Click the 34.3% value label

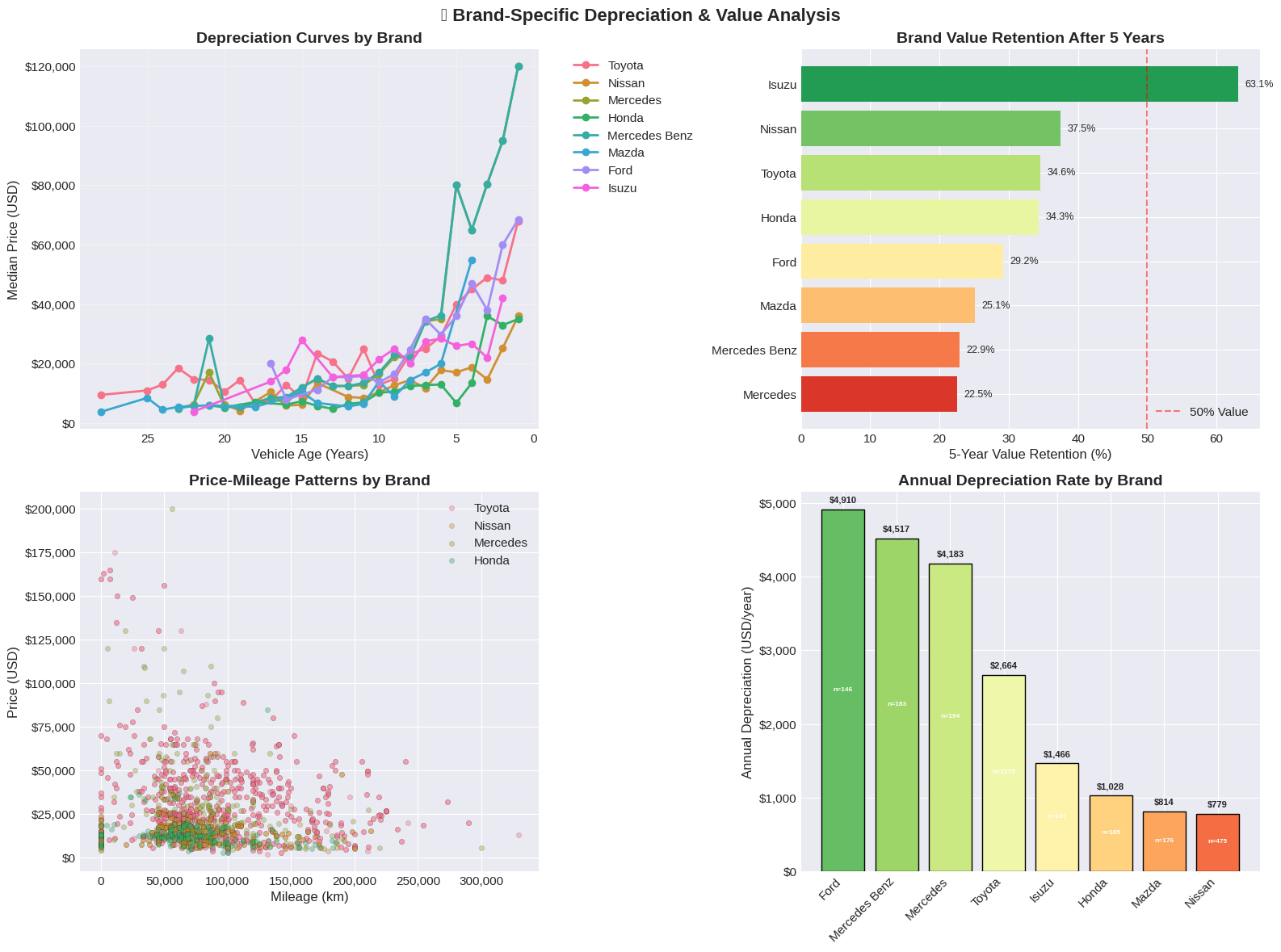[1060, 217]
